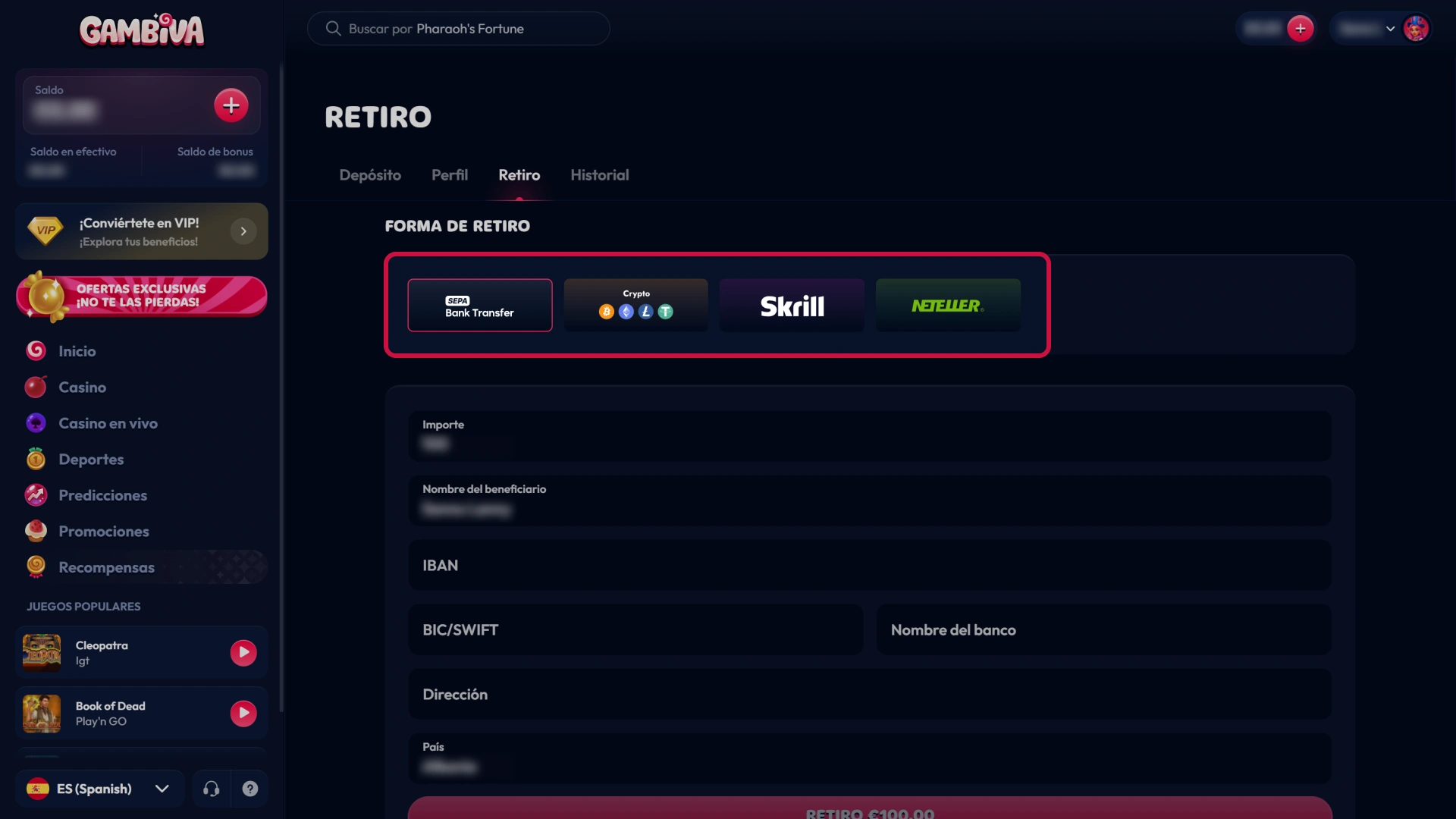Click the Inicio swirl icon
The height and width of the screenshot is (819, 1456).
coord(36,351)
